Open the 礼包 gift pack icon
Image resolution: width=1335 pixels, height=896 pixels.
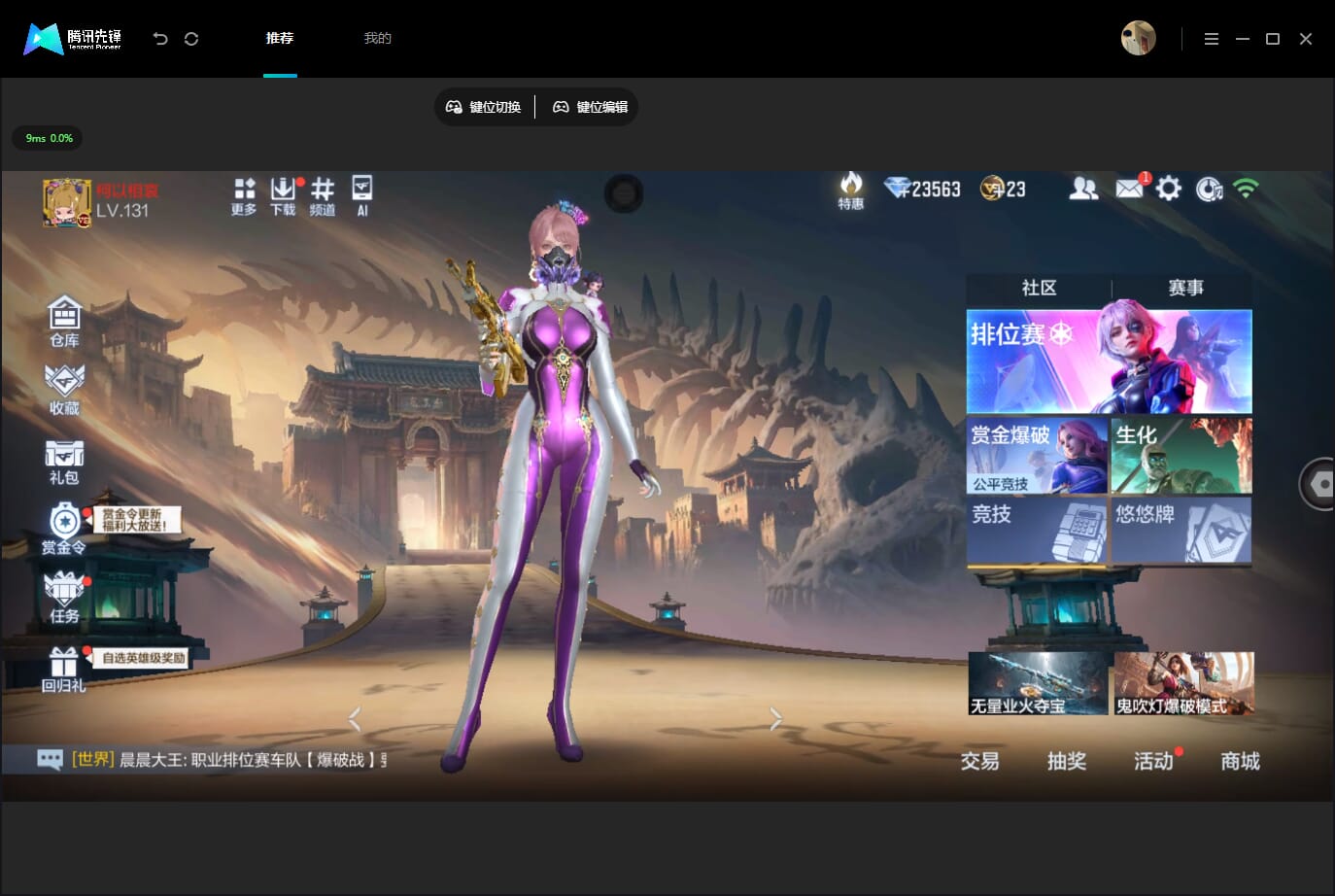[x=64, y=462]
